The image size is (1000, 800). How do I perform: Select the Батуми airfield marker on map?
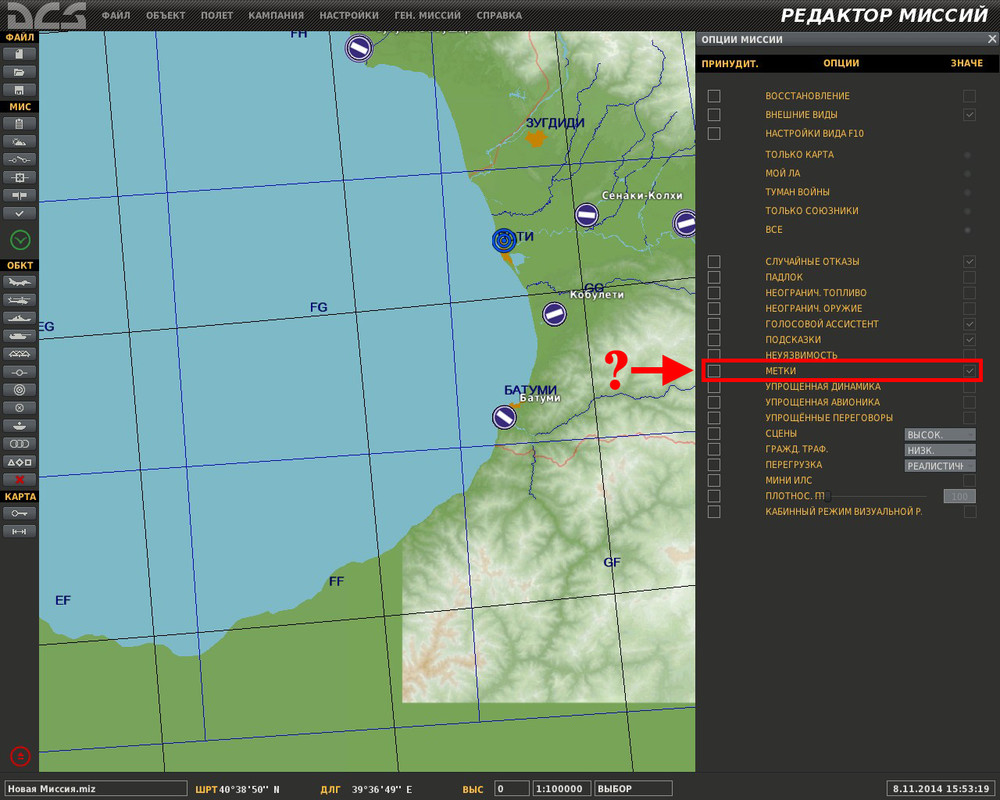click(x=504, y=417)
